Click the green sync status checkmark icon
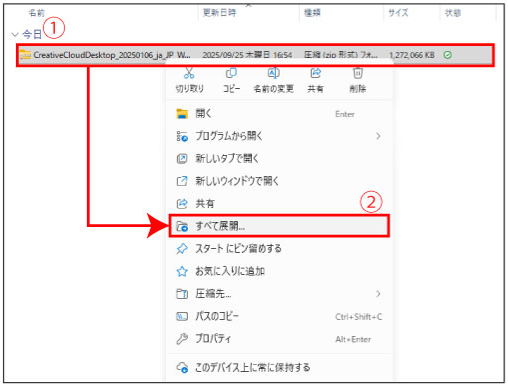This screenshot has width=508, height=386. tap(448, 55)
